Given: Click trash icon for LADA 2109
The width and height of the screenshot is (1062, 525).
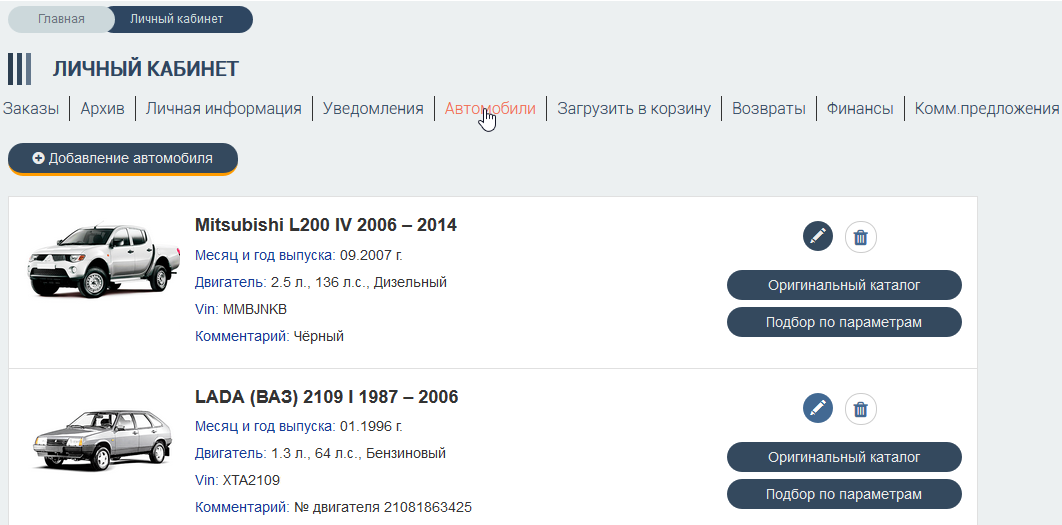Looking at the screenshot, I should (861, 408).
